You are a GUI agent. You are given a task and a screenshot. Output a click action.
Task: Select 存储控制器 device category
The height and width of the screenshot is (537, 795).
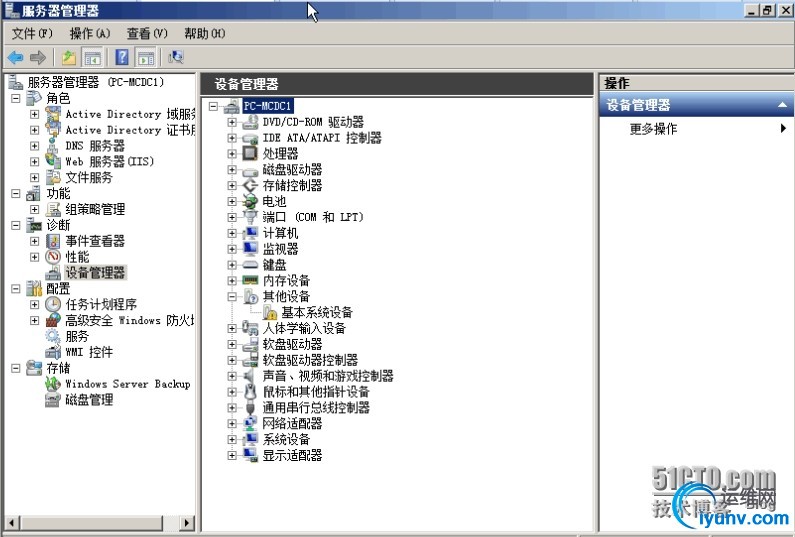(293, 186)
